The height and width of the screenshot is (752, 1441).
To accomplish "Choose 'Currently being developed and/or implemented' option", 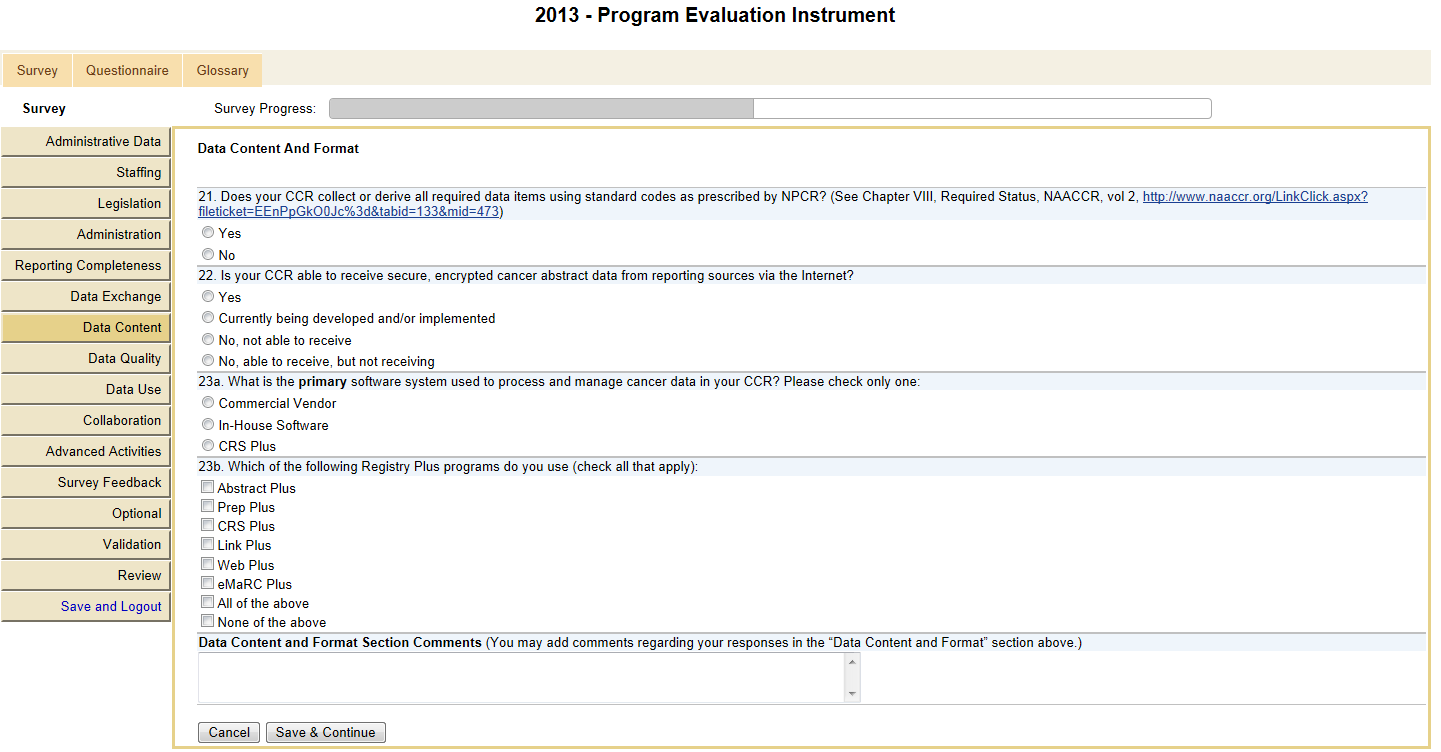I will pyautogui.click(x=208, y=318).
